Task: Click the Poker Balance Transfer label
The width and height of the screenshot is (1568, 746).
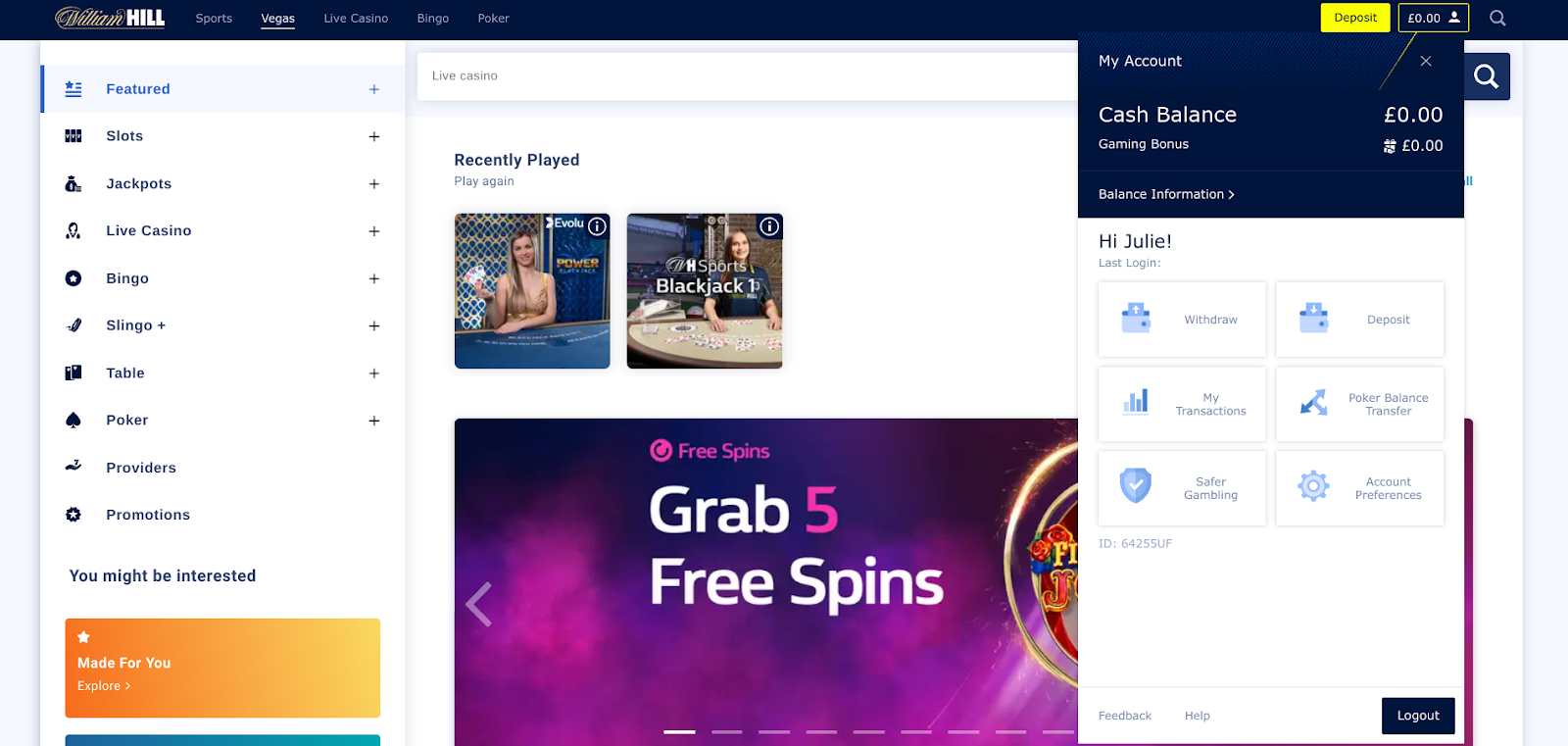Action: [1388, 404]
